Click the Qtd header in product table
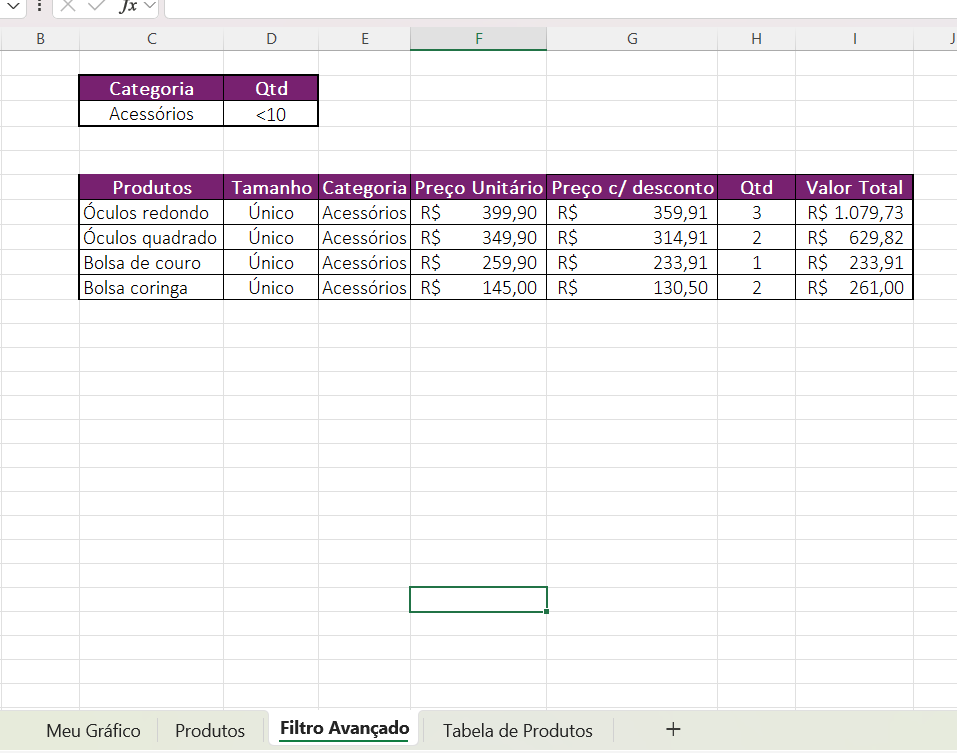This screenshot has height=753, width=957. (756, 187)
